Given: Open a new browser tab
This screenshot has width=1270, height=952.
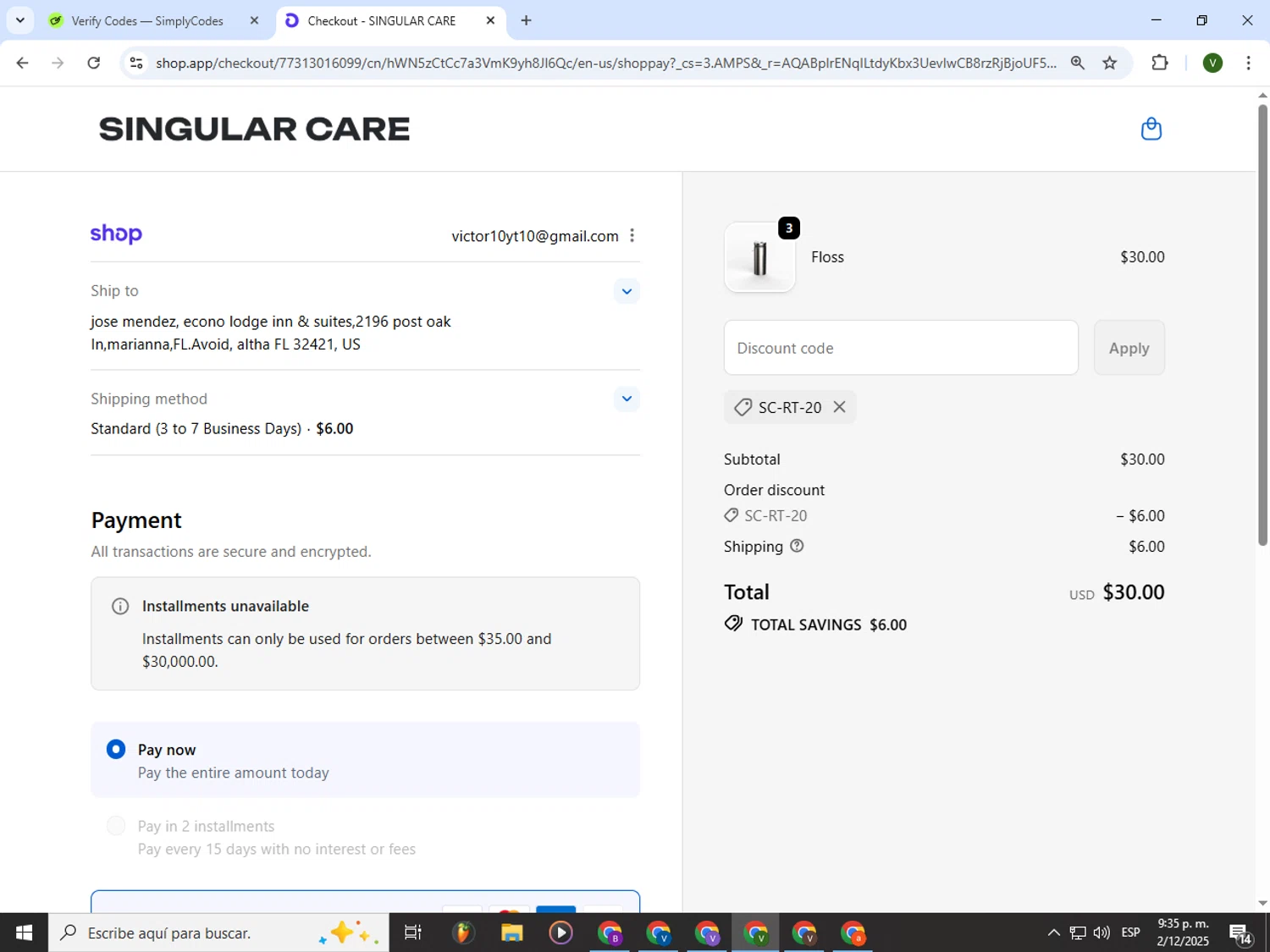Looking at the screenshot, I should click(526, 20).
